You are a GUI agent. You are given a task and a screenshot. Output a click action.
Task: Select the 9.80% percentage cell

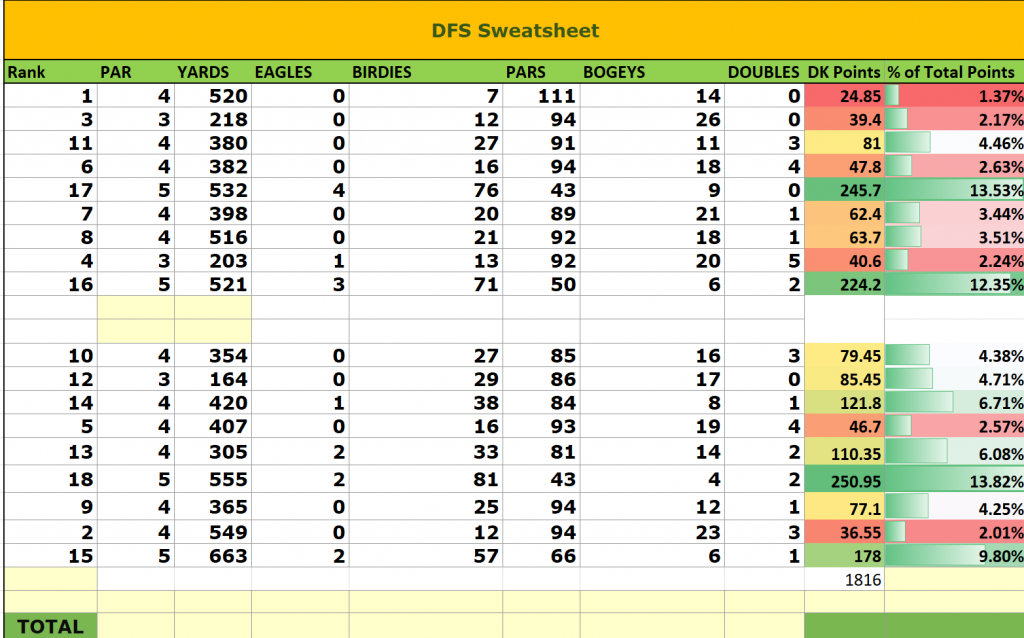coord(954,555)
